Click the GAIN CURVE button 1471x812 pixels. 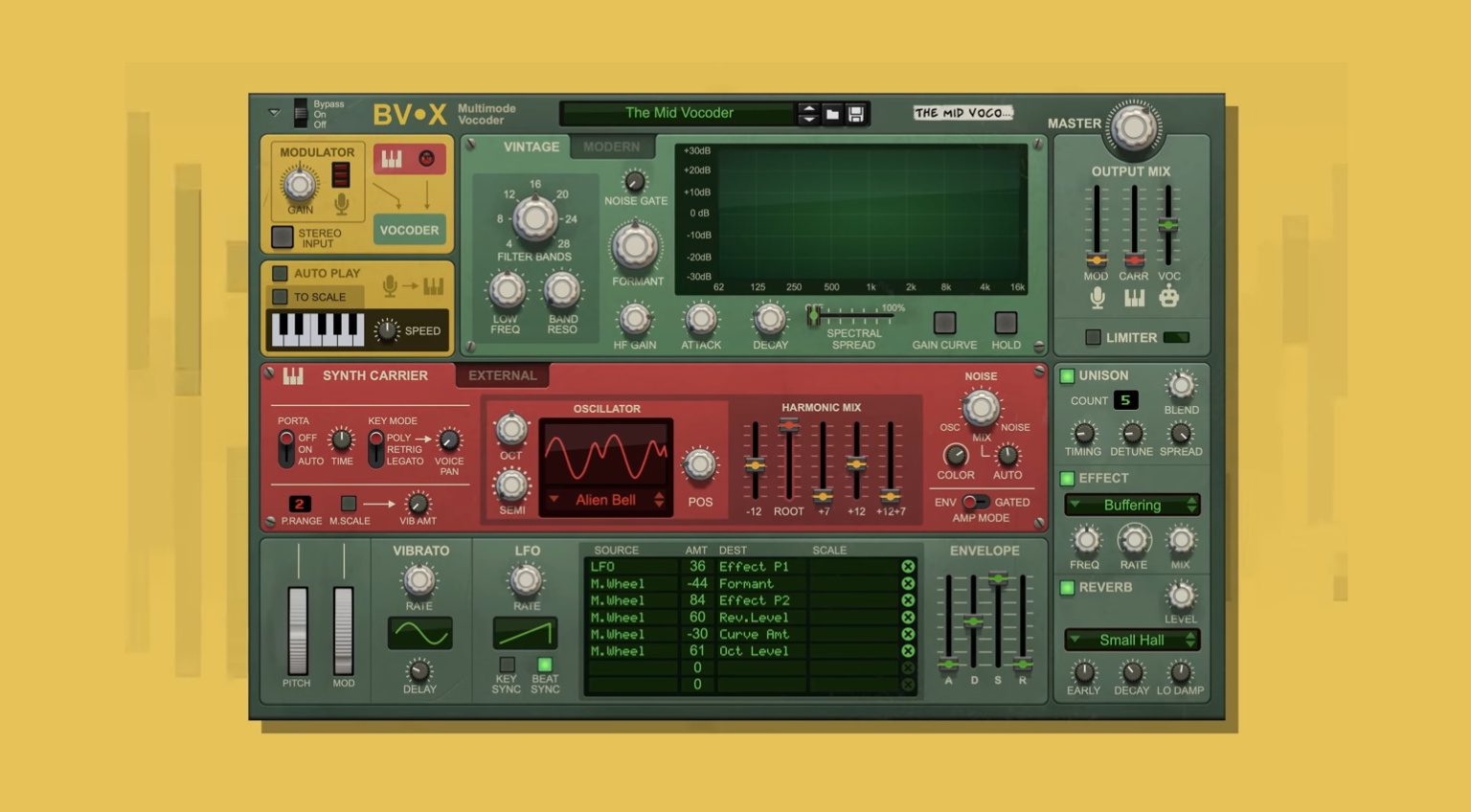point(946,323)
